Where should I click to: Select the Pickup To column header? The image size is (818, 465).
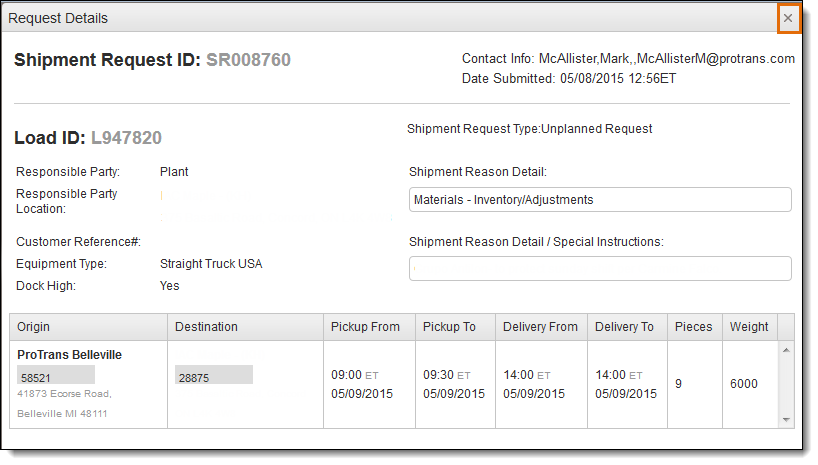click(x=455, y=327)
